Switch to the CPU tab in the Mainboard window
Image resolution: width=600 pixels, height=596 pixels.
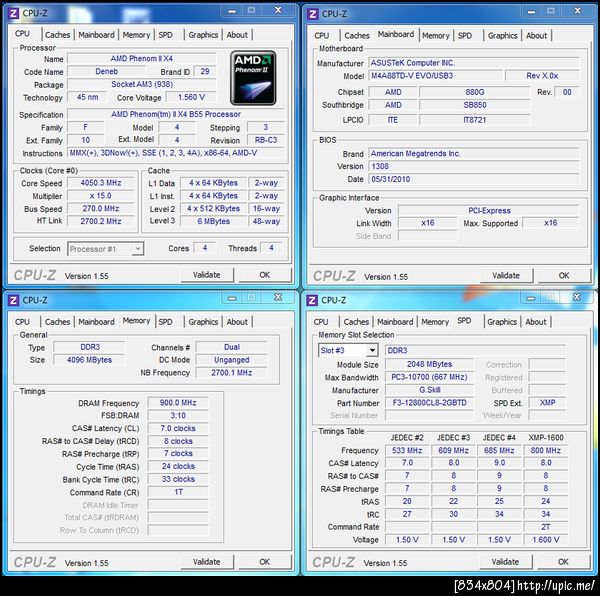click(x=321, y=36)
